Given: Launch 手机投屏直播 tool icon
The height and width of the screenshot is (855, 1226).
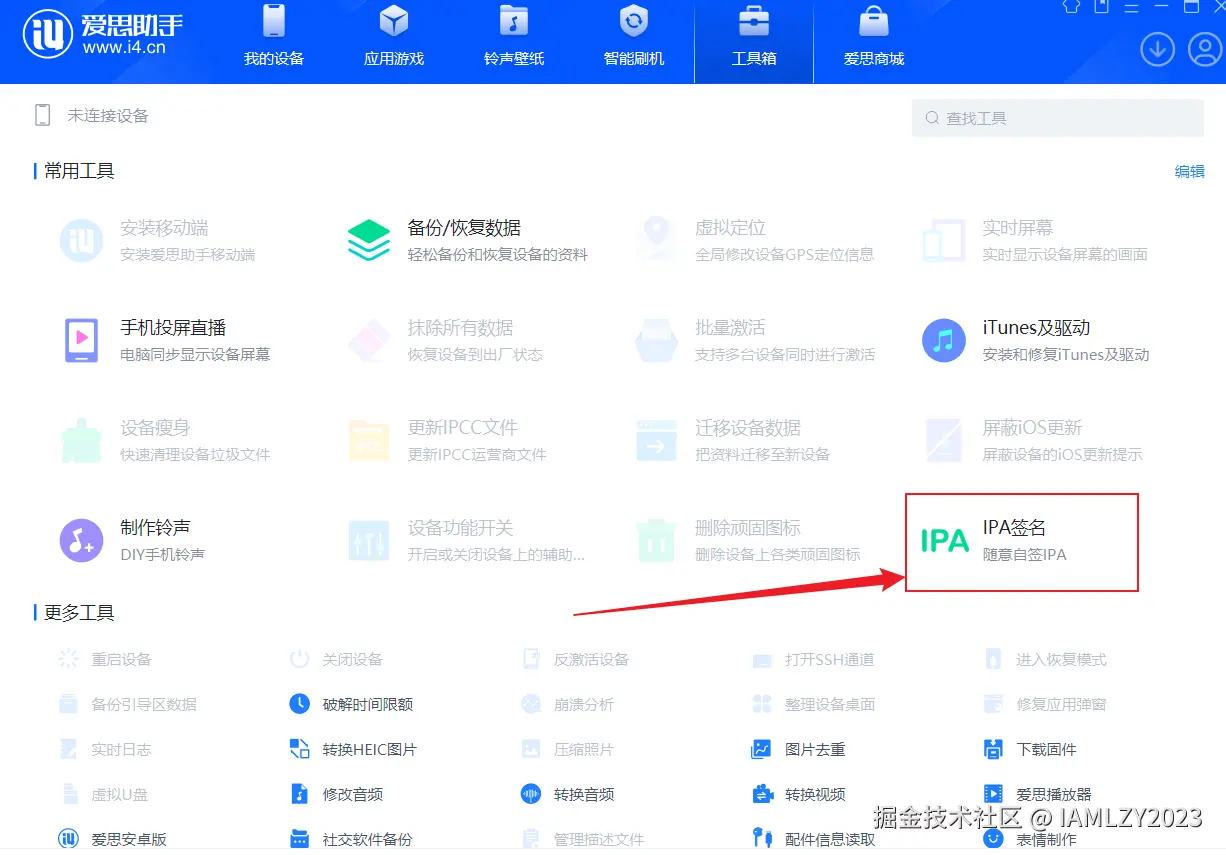Looking at the screenshot, I should pos(81,340).
